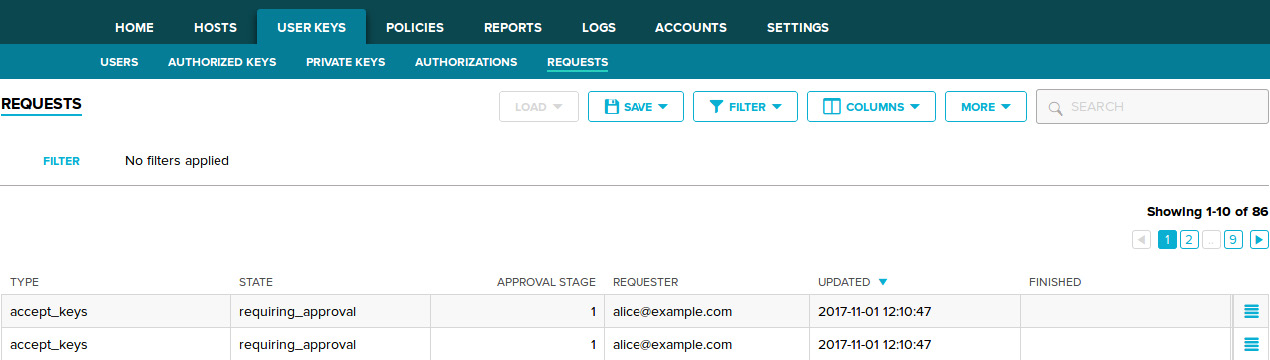Go to page 2 of results
Viewport: 1270px width, 360px height.
pos(1189,239)
